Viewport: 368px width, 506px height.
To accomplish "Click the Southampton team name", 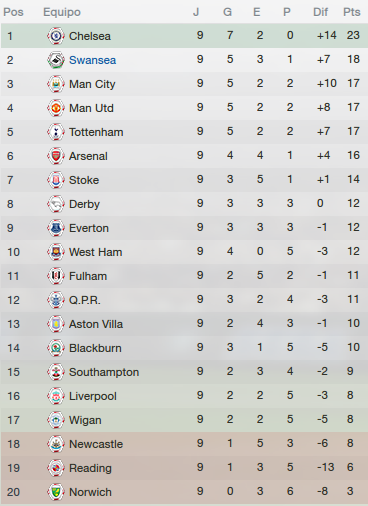I will pyautogui.click(x=104, y=372).
